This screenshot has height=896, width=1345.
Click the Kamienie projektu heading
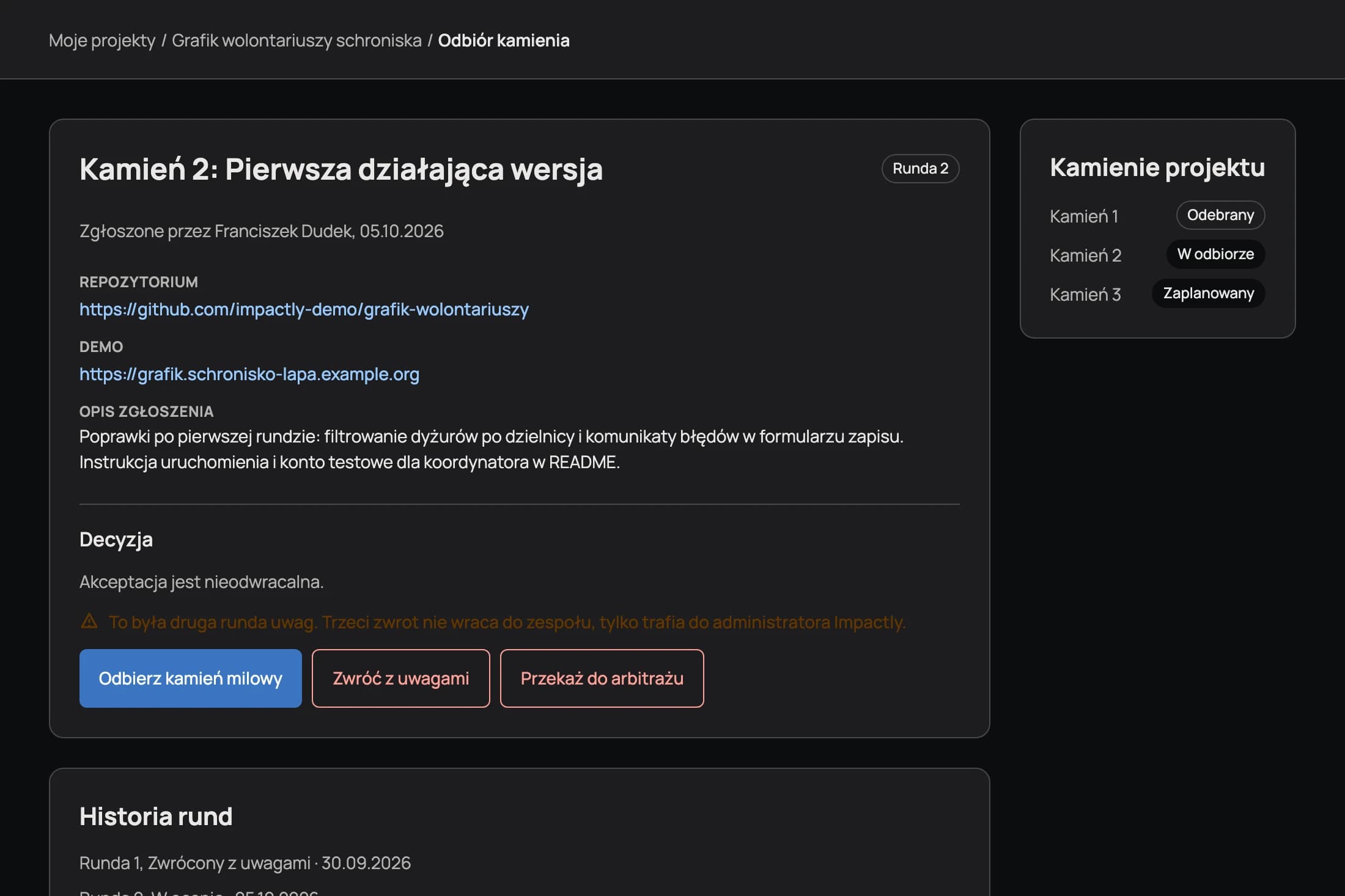click(1157, 167)
